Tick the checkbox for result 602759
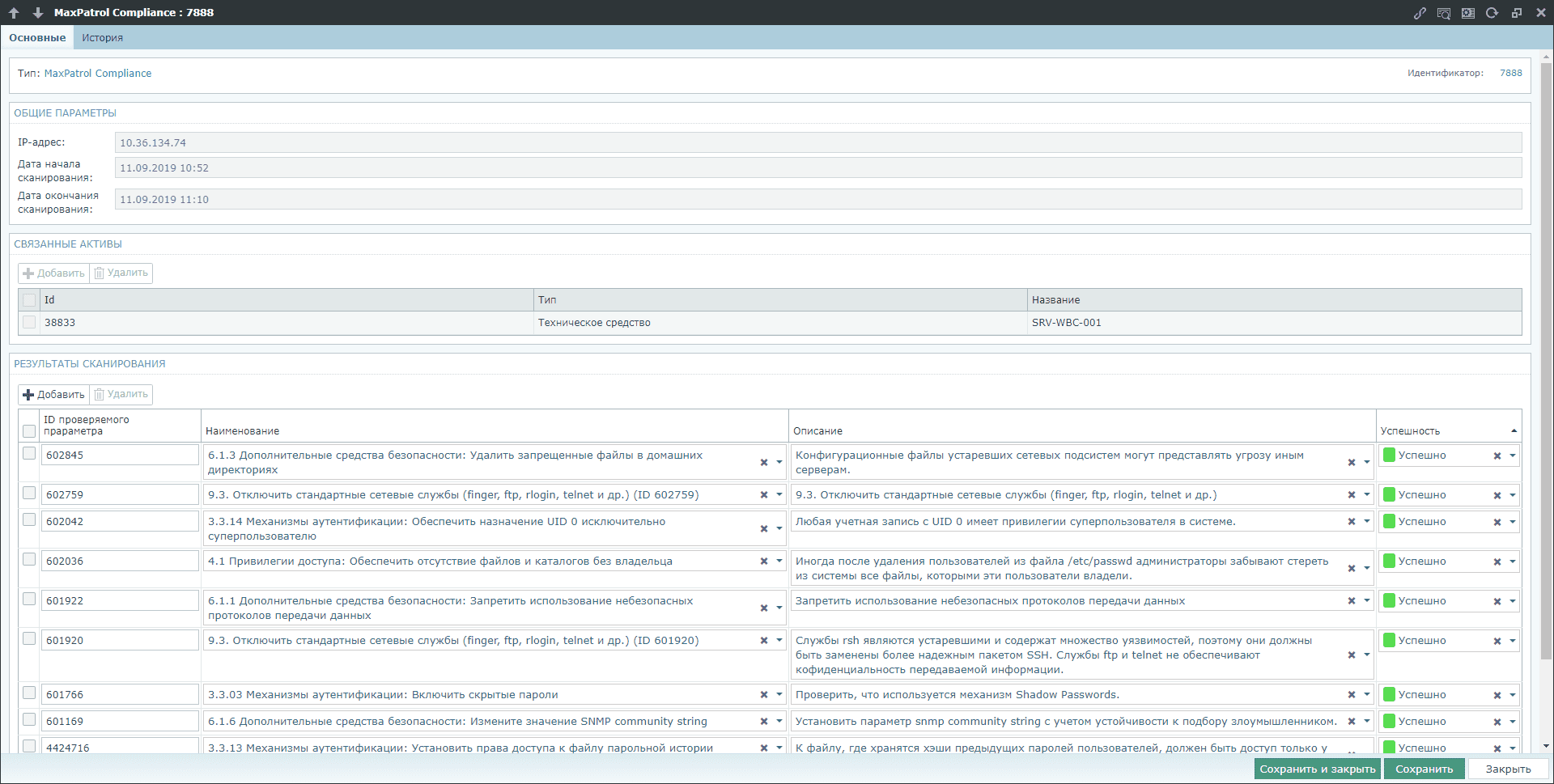Viewport: 1554px width, 784px height. coord(29,493)
